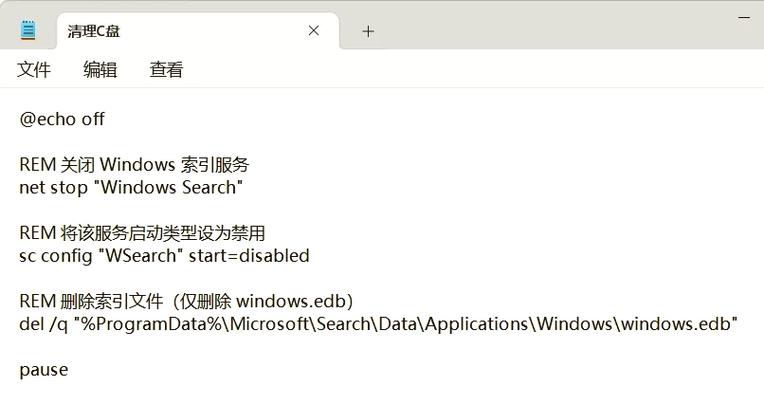Click the REM 关闭 Windows 索引服务 comment line

point(134,165)
